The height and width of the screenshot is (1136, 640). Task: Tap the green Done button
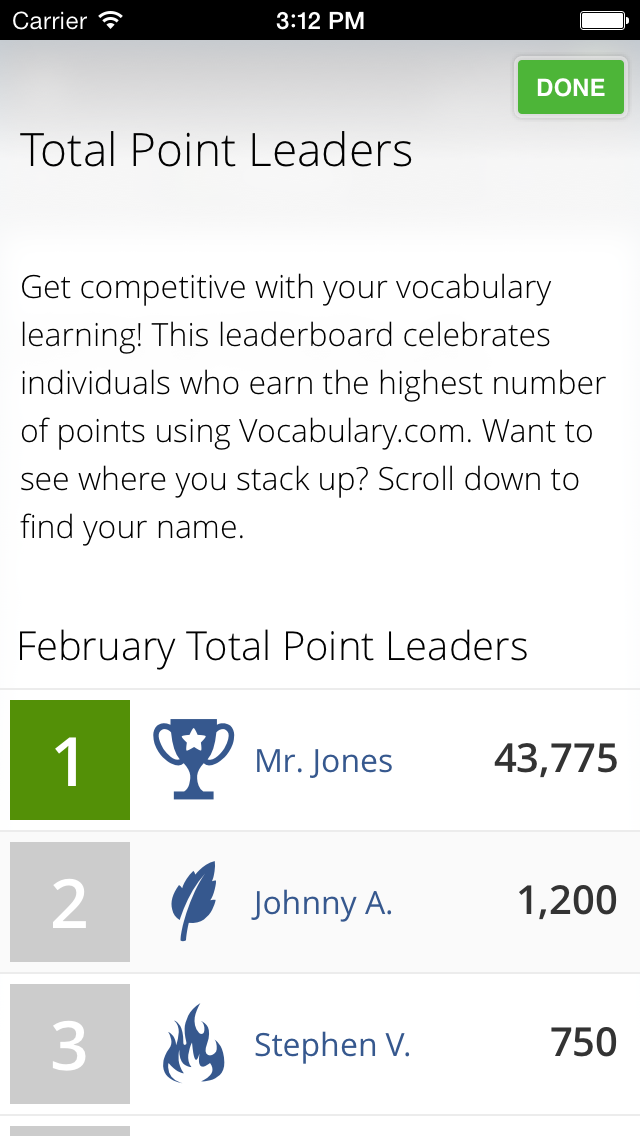coord(570,88)
